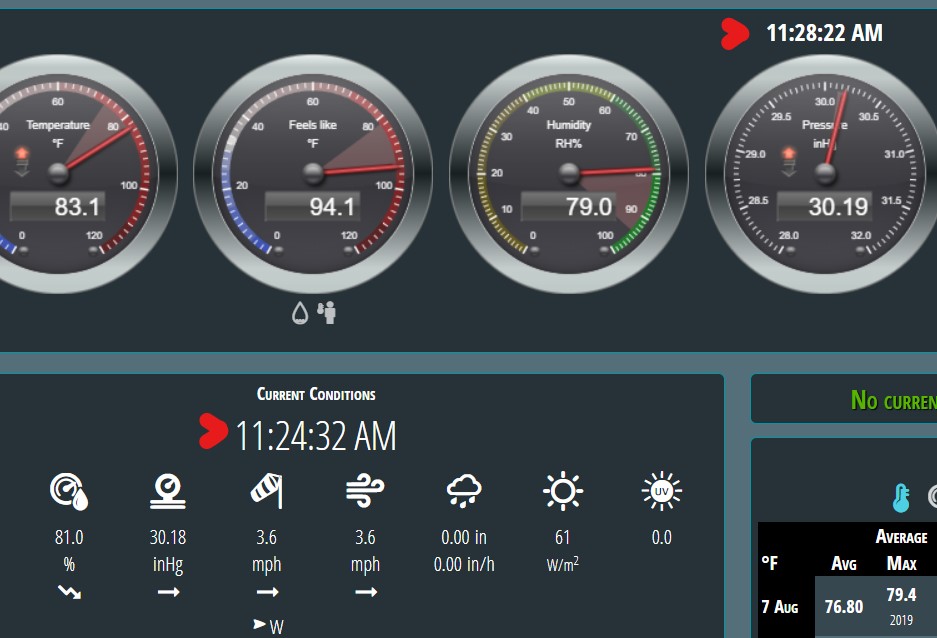Click the rainfall cloud icon above 0.00 in
The width and height of the screenshot is (937, 638).
click(463, 490)
